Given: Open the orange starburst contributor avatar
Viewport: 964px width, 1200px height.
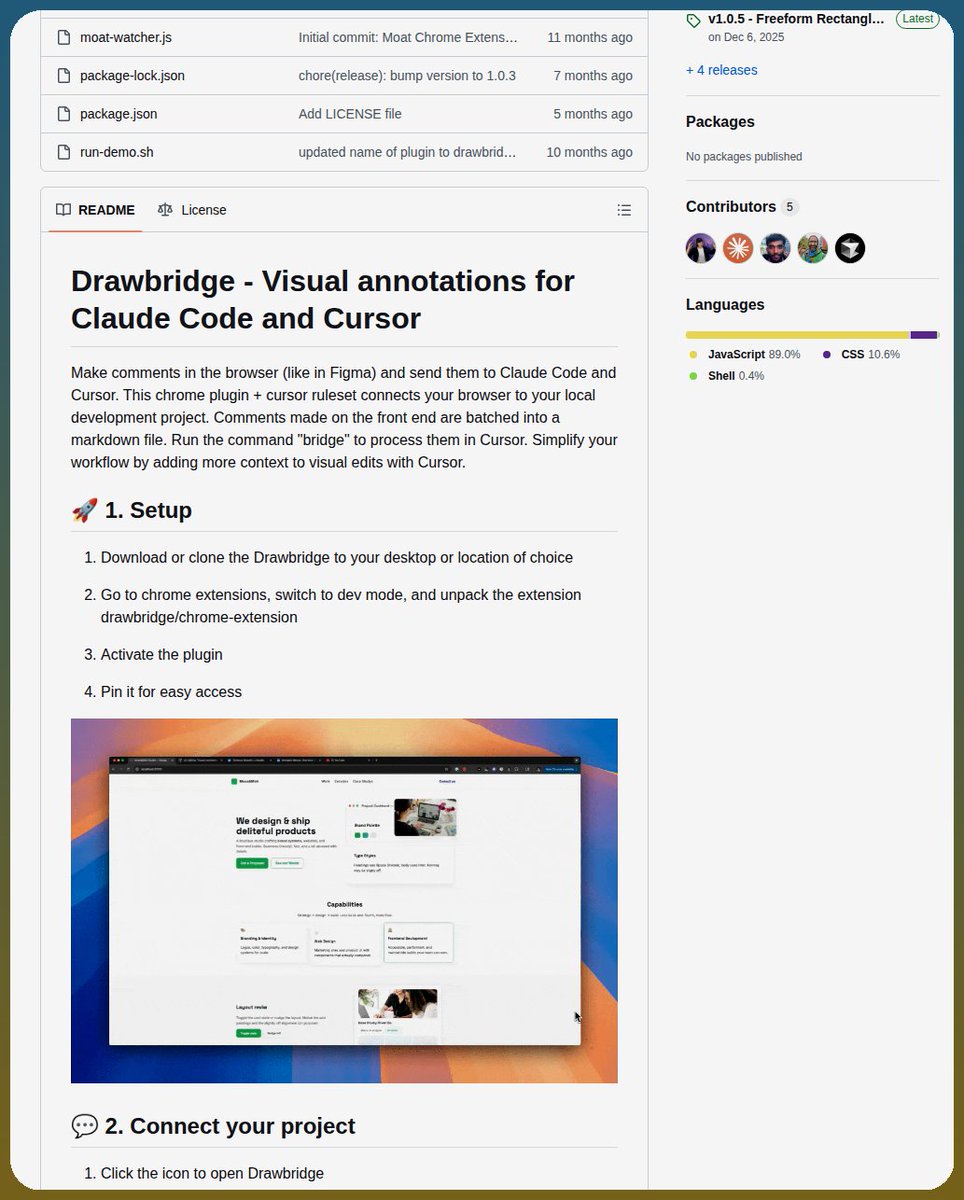Looking at the screenshot, I should click(x=738, y=248).
